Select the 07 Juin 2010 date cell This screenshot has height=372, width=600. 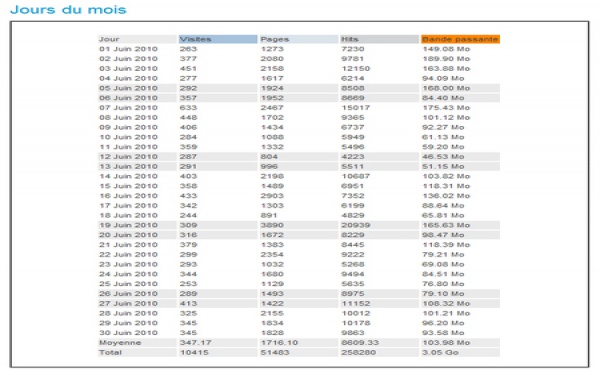pos(128,108)
